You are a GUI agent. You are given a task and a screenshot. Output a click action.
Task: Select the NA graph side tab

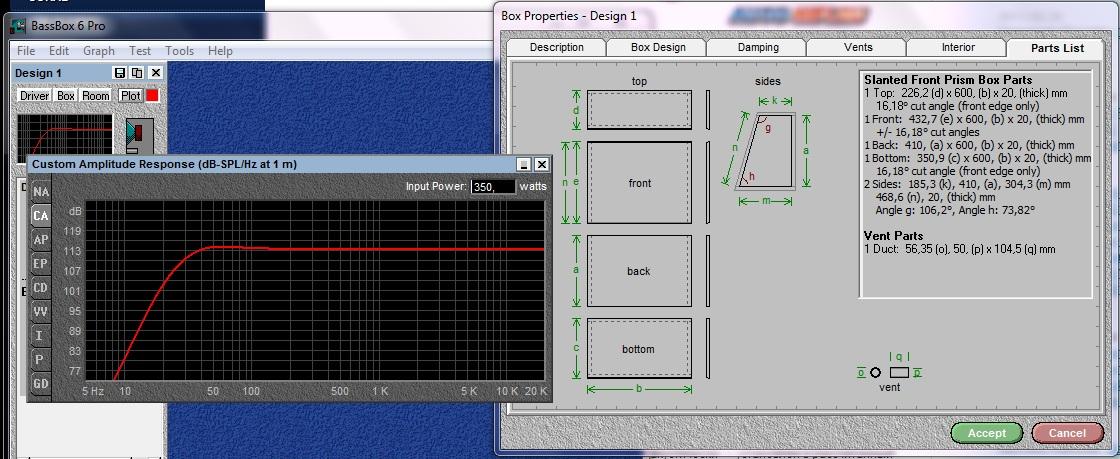[41, 192]
